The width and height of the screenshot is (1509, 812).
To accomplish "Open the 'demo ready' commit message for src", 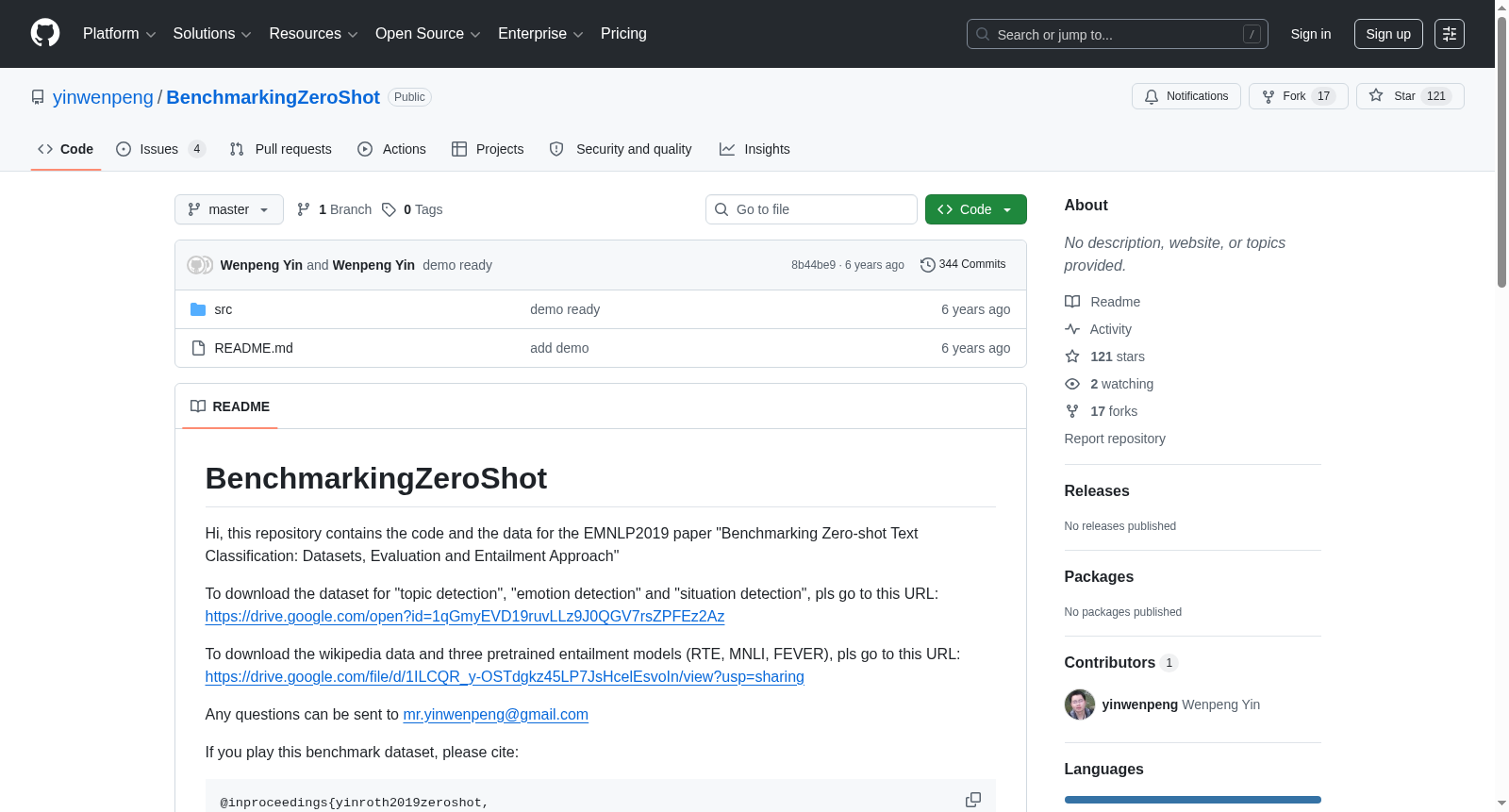I will click(x=565, y=309).
